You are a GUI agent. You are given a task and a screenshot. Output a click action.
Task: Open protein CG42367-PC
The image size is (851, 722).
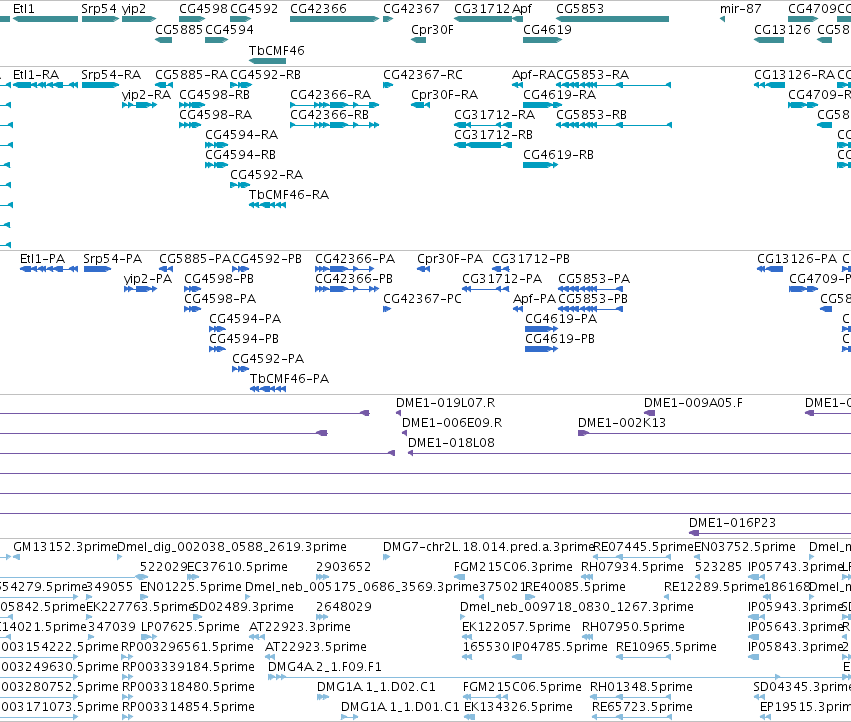[x=387, y=309]
